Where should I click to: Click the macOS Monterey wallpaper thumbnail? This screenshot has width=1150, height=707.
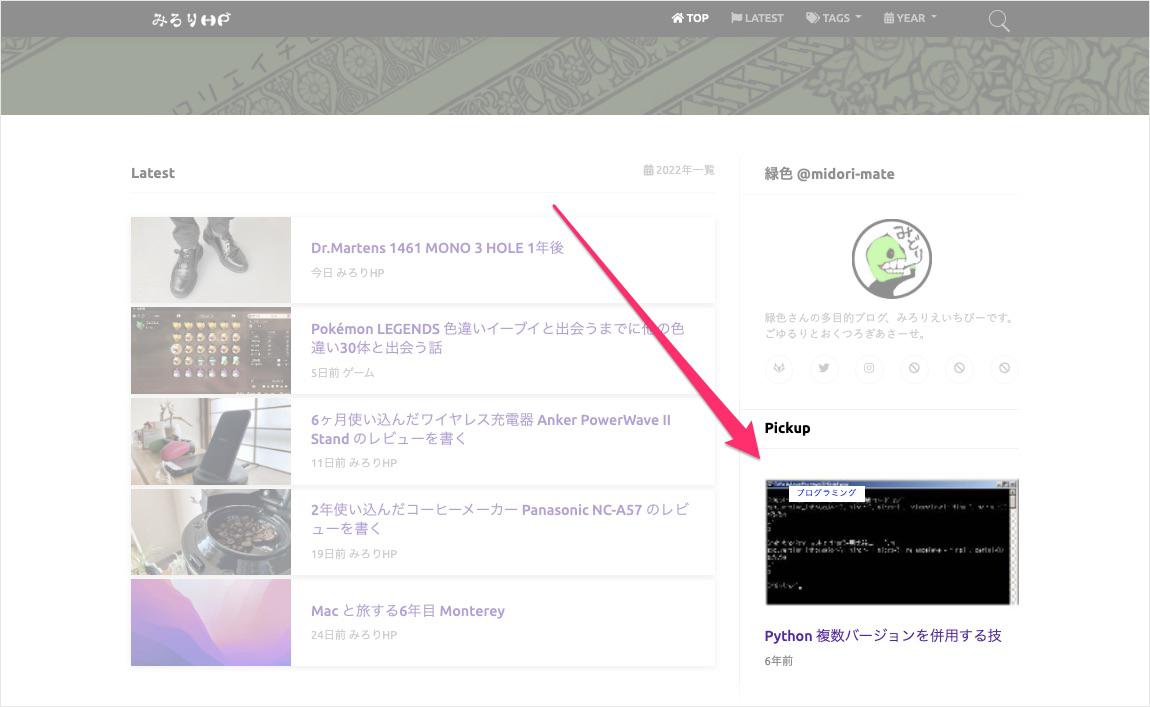(211, 623)
